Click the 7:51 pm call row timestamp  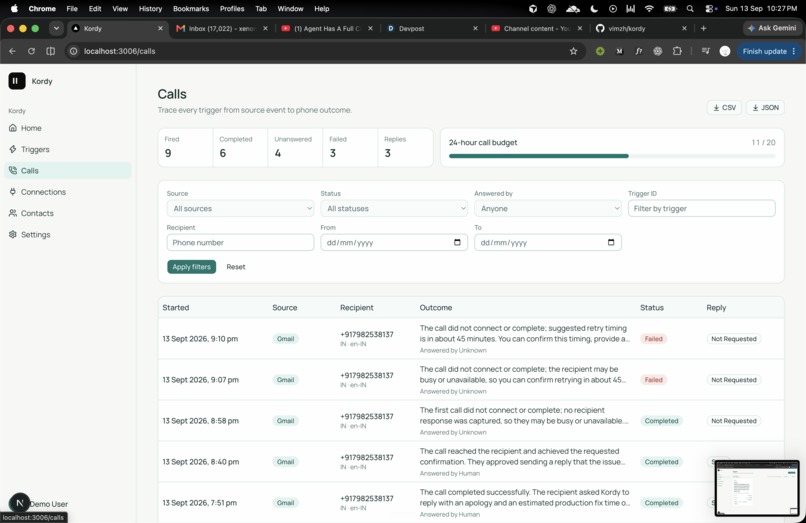[x=199, y=503]
